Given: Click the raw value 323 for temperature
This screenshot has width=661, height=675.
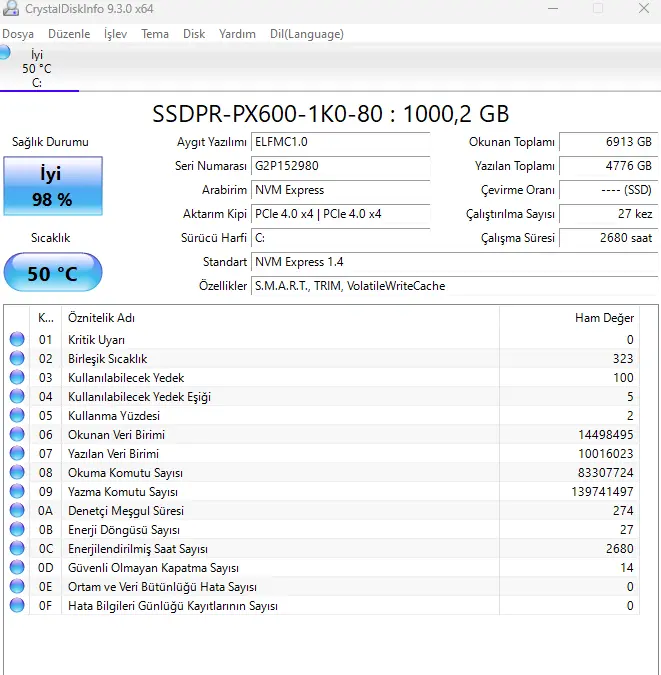Looking at the screenshot, I should point(623,359).
